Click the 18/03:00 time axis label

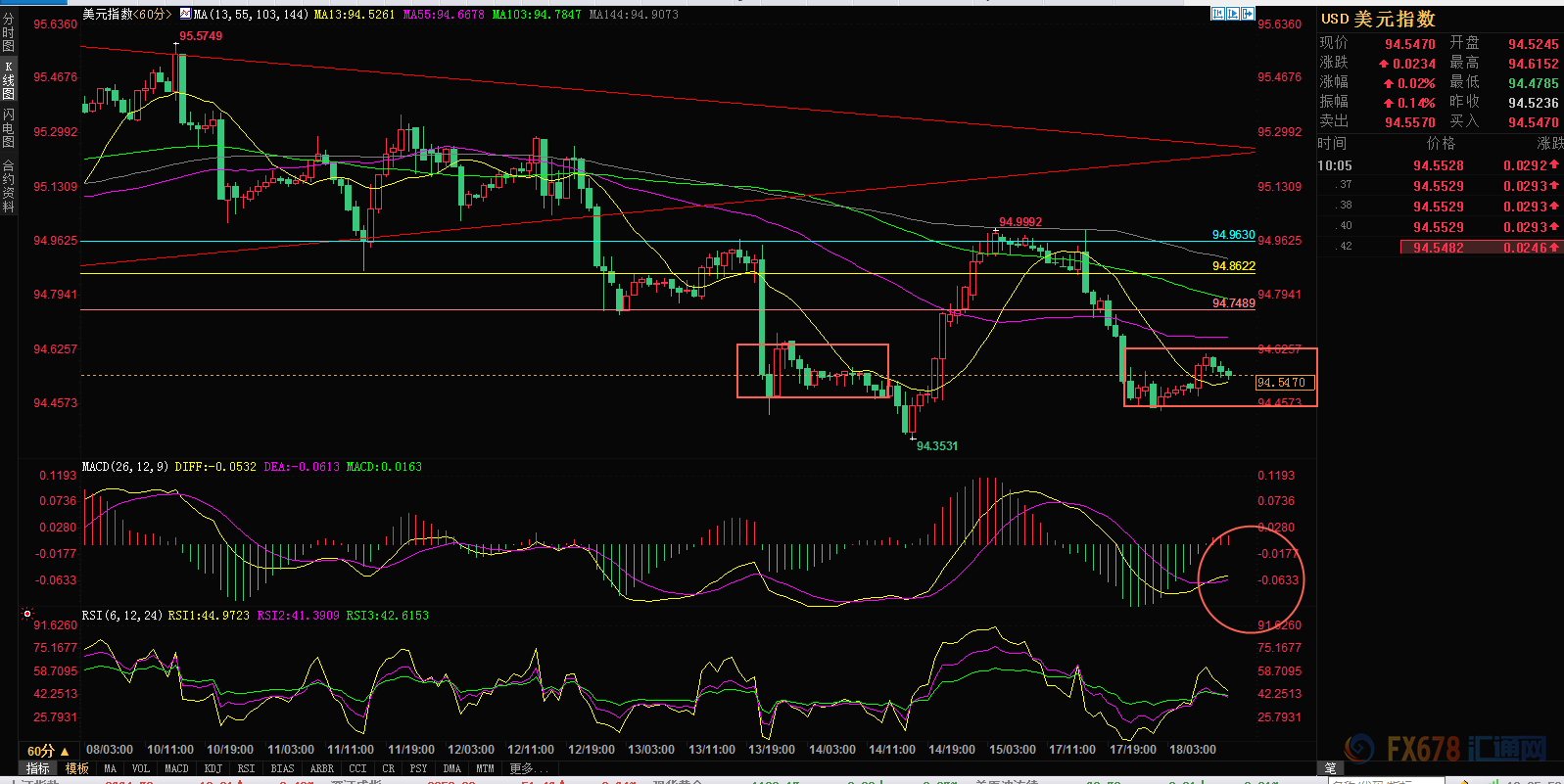(1193, 750)
